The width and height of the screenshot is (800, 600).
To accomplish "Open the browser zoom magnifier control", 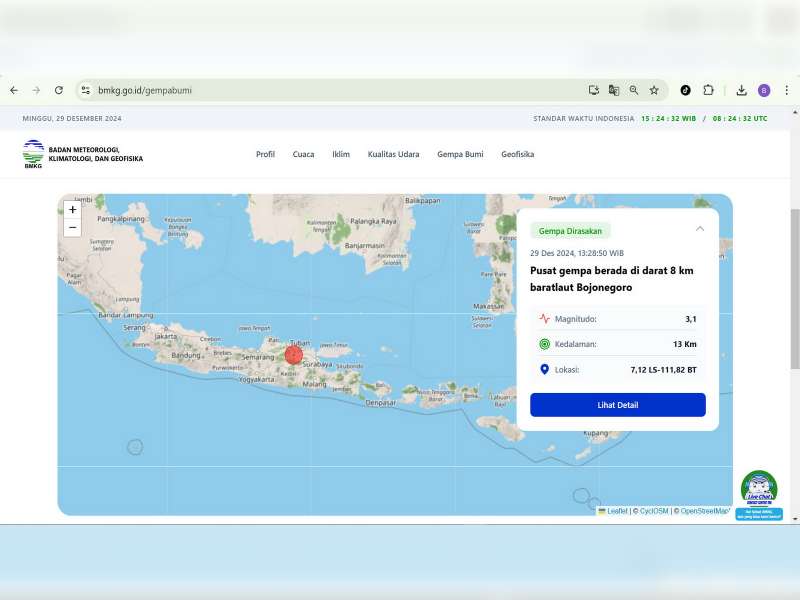I will tap(634, 89).
